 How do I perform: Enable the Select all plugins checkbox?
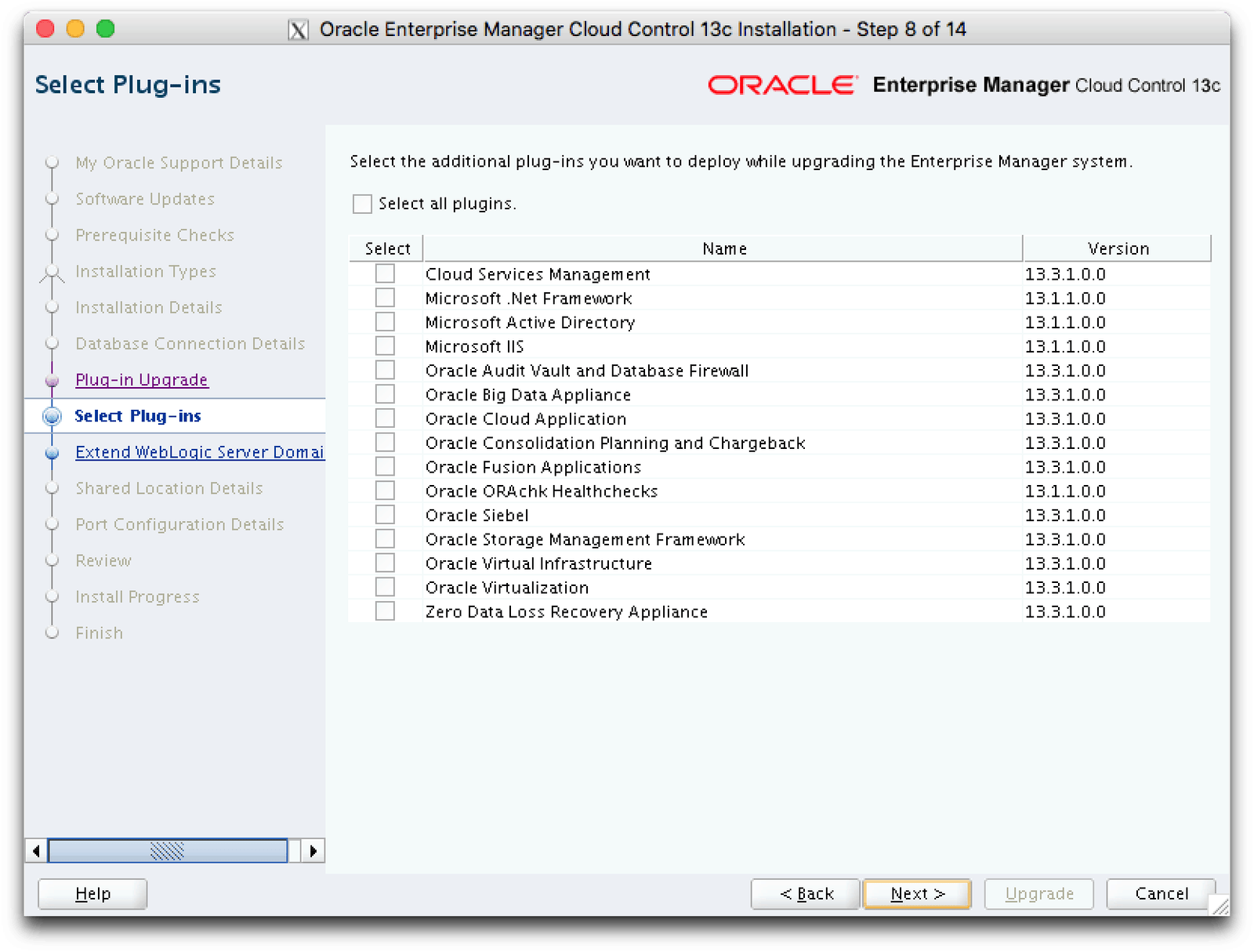pyautogui.click(x=362, y=205)
